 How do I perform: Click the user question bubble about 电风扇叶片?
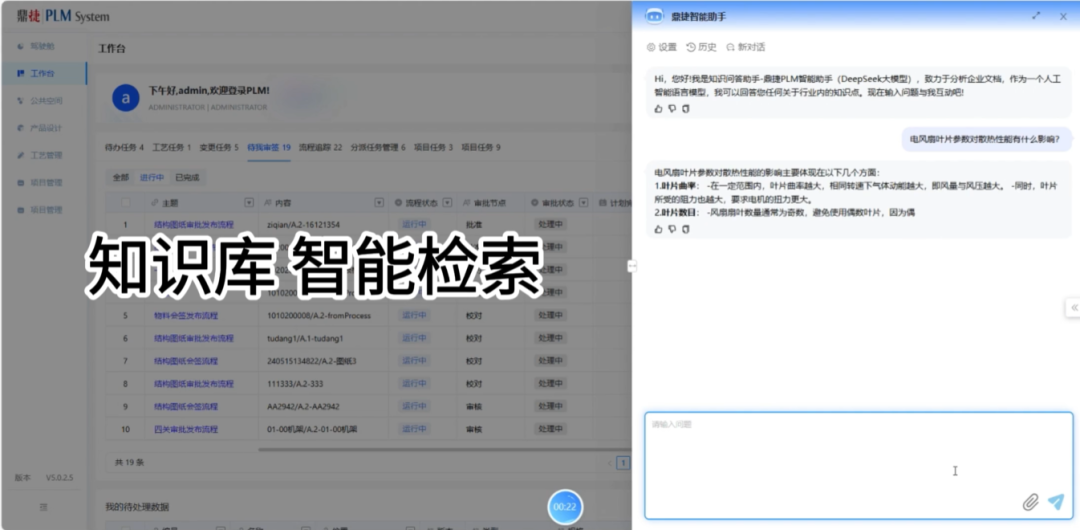[987, 139]
